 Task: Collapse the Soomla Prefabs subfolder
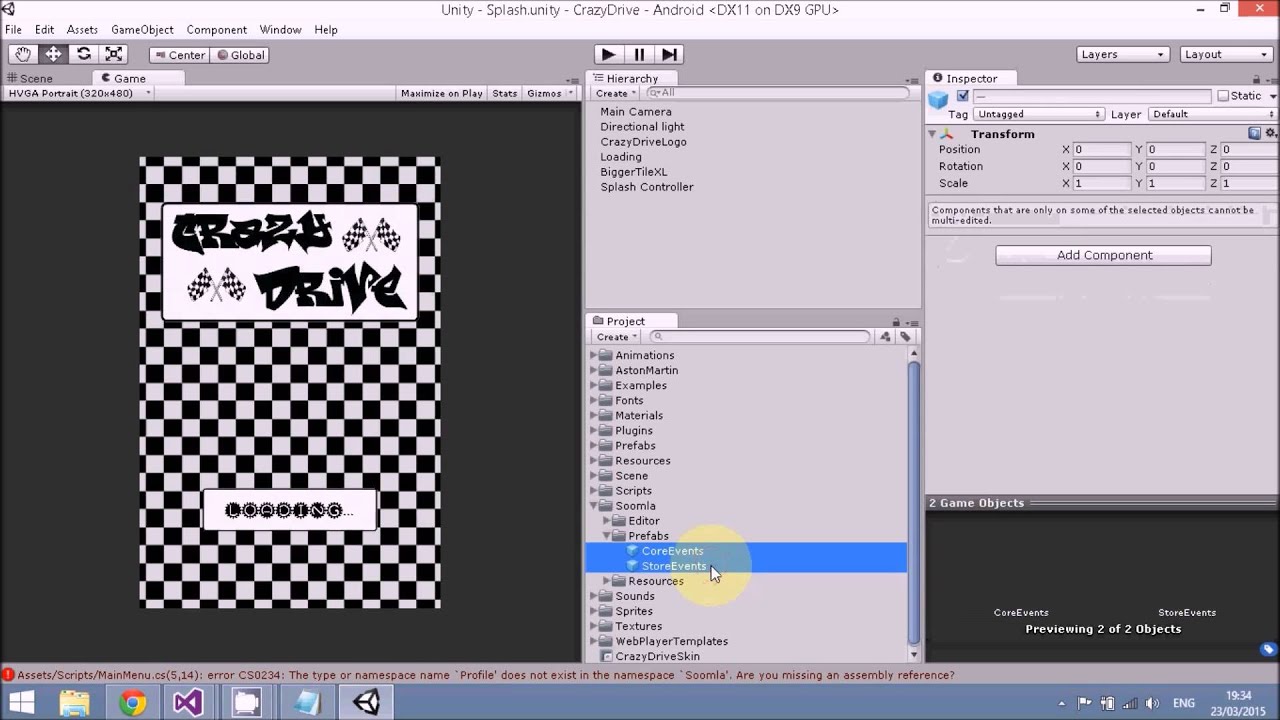pos(606,536)
